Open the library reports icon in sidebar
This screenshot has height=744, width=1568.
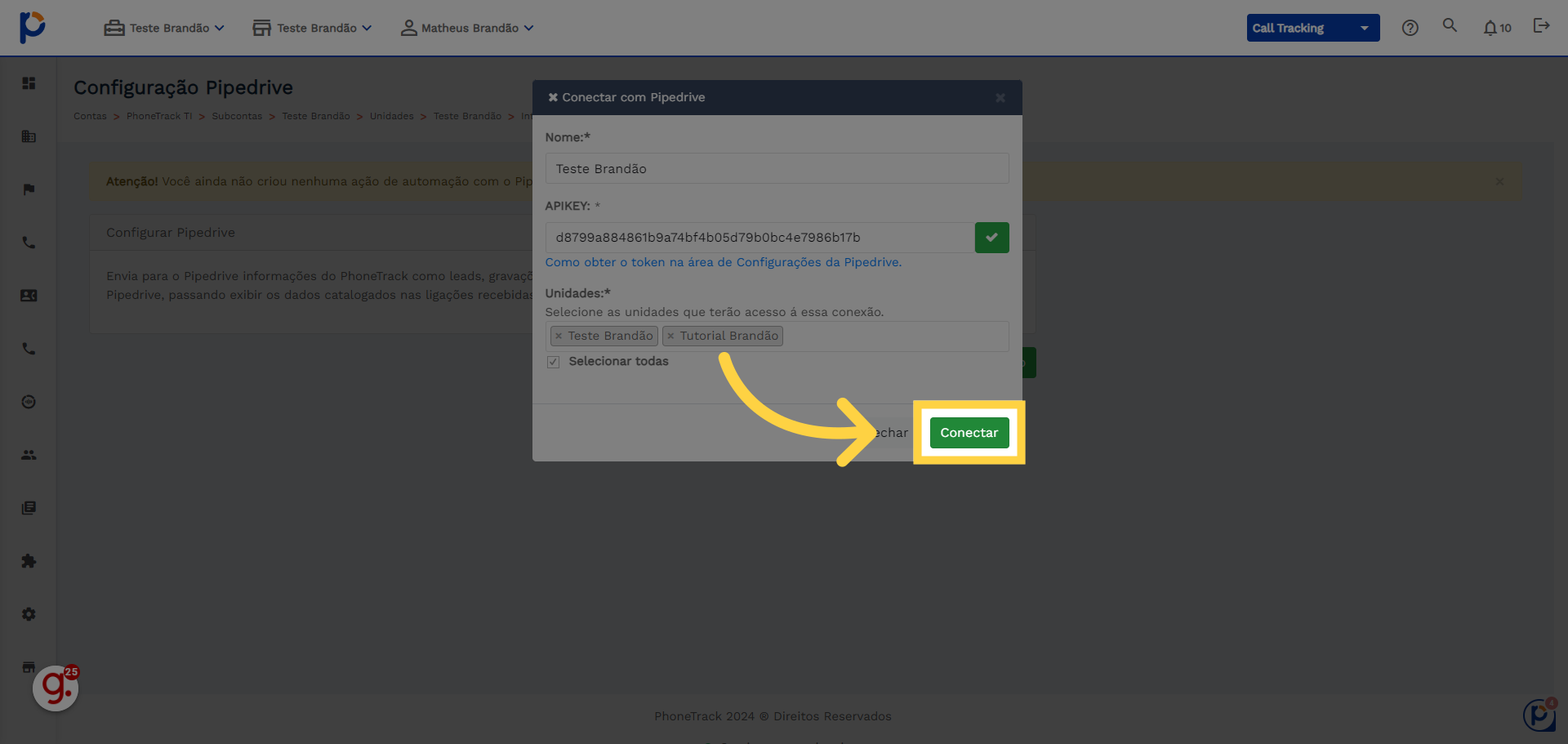pos(29,508)
